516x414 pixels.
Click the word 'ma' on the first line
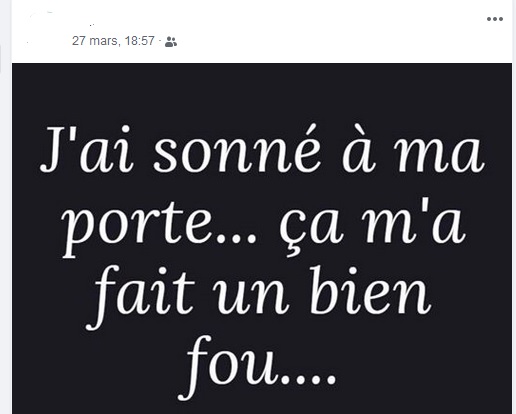[x=438, y=155]
